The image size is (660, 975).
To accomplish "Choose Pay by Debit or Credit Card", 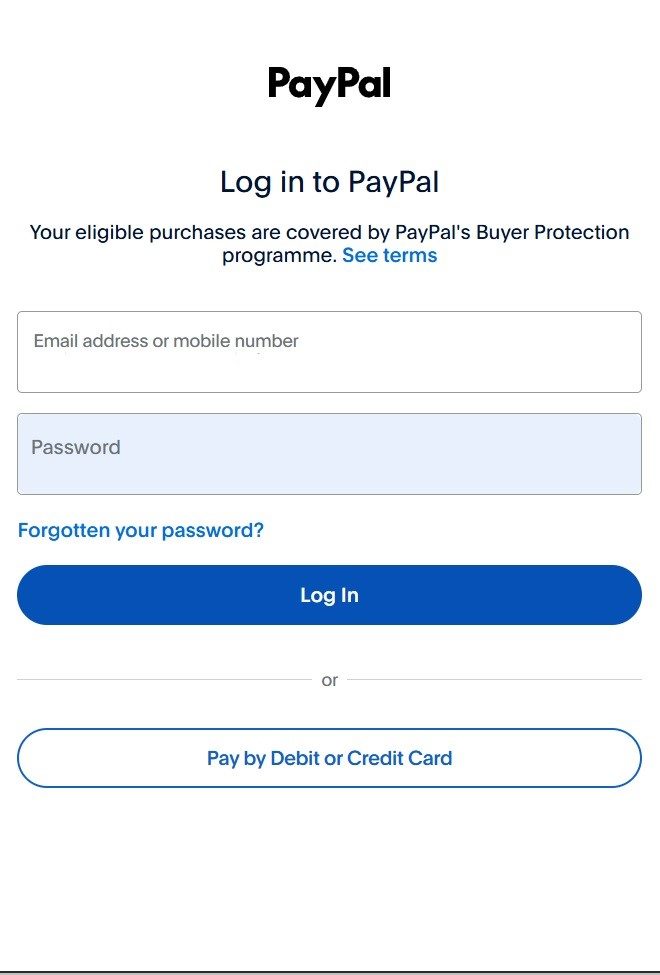I will (x=329, y=758).
